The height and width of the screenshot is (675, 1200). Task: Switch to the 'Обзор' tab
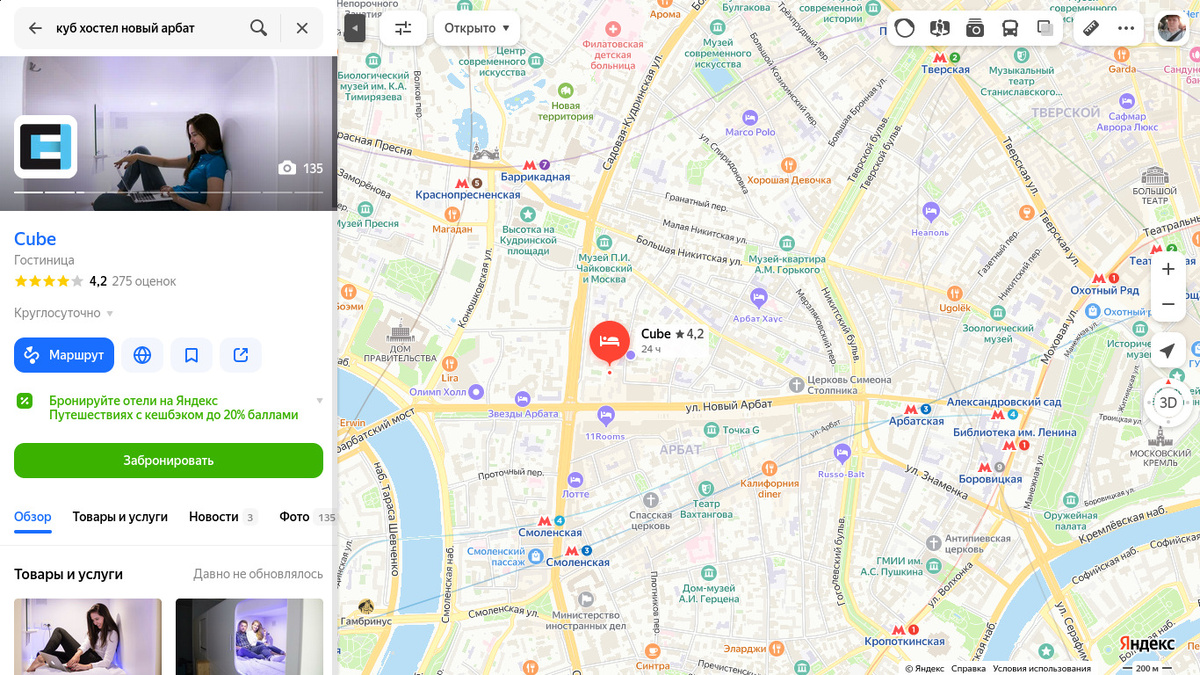(33, 517)
